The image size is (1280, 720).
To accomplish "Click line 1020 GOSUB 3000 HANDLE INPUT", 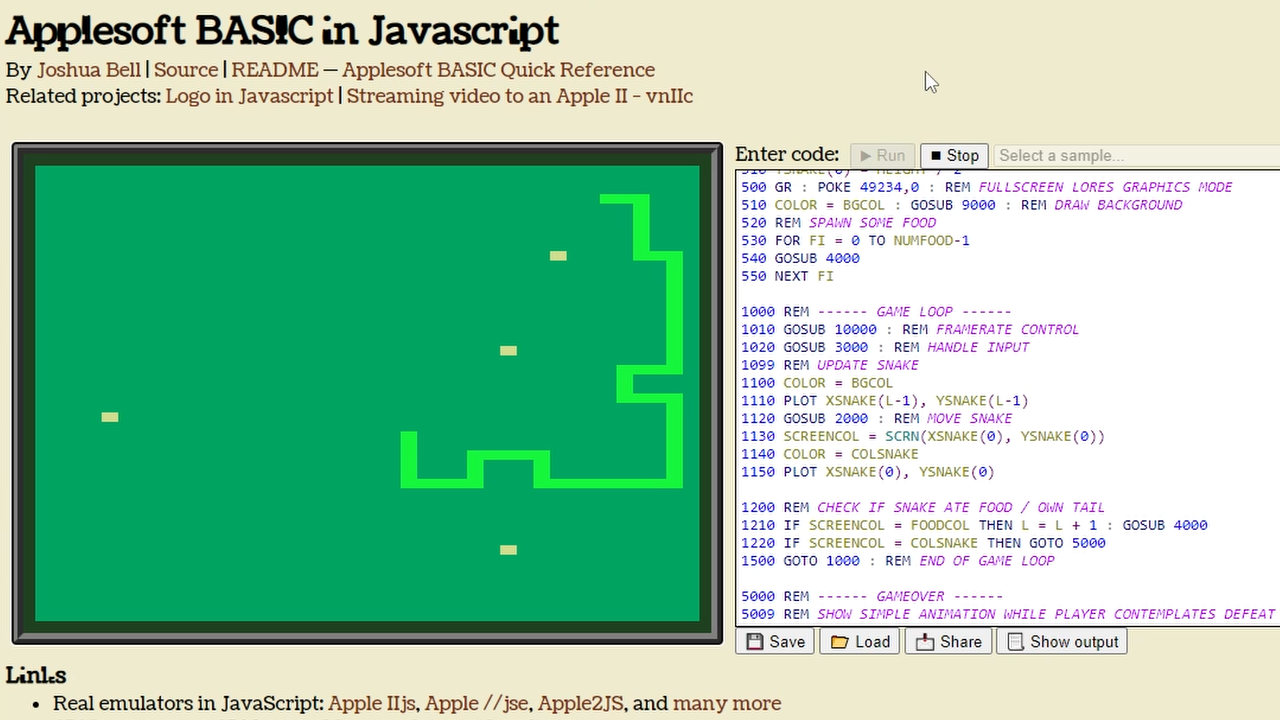I will point(885,347).
